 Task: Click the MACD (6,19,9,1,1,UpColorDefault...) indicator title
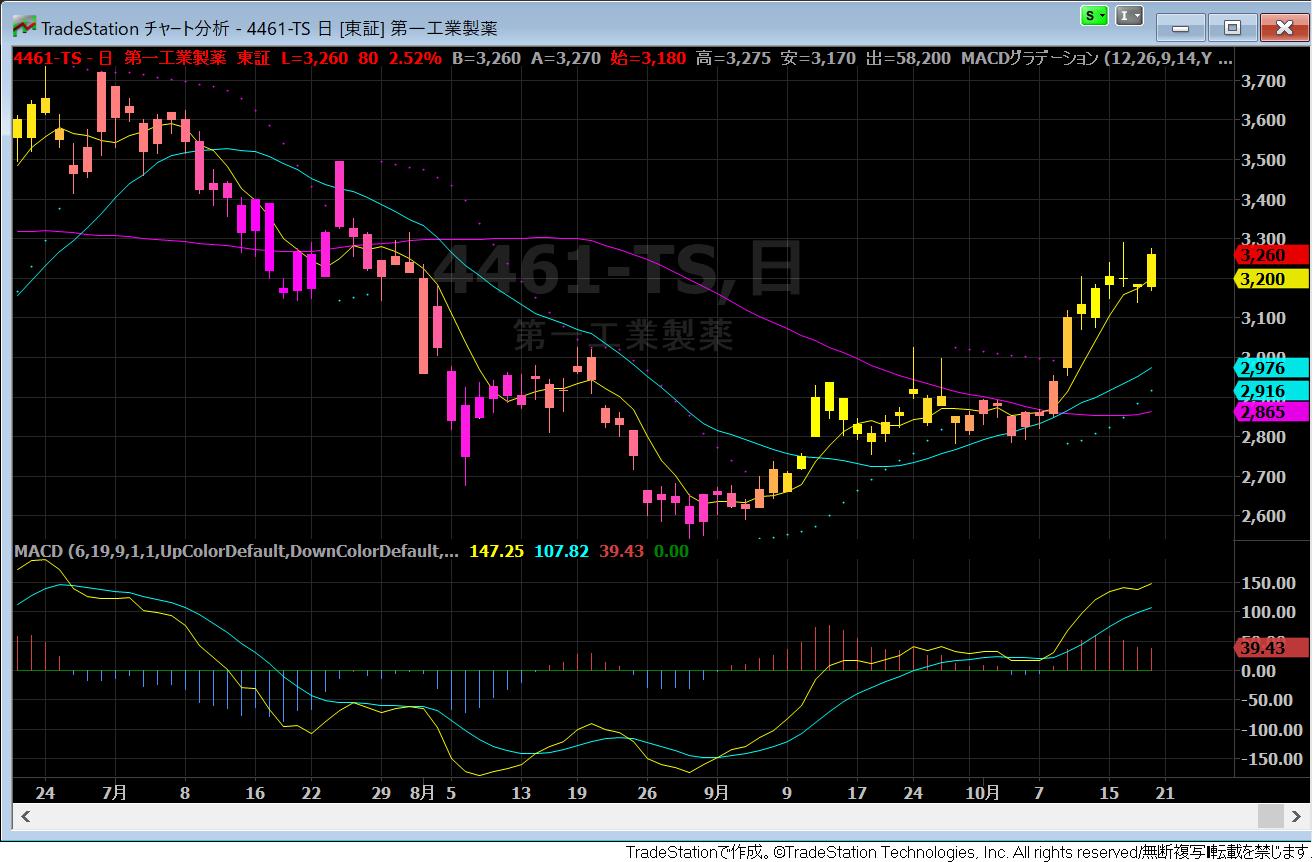click(x=237, y=551)
